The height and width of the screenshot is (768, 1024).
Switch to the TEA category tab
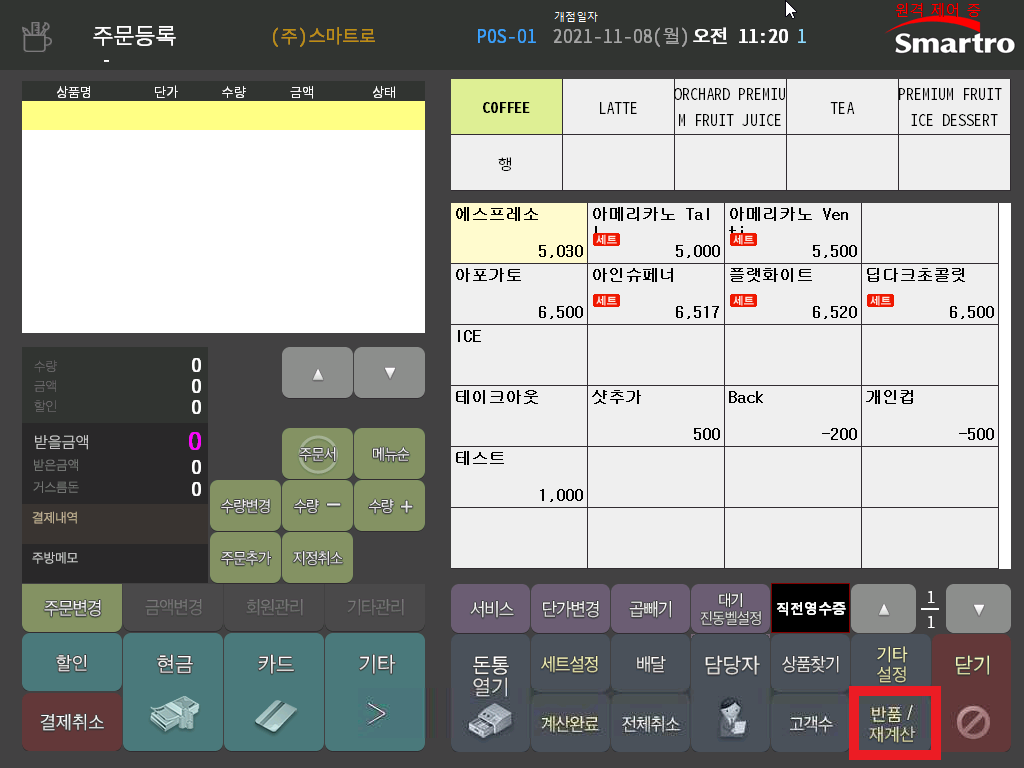pyautogui.click(x=842, y=108)
